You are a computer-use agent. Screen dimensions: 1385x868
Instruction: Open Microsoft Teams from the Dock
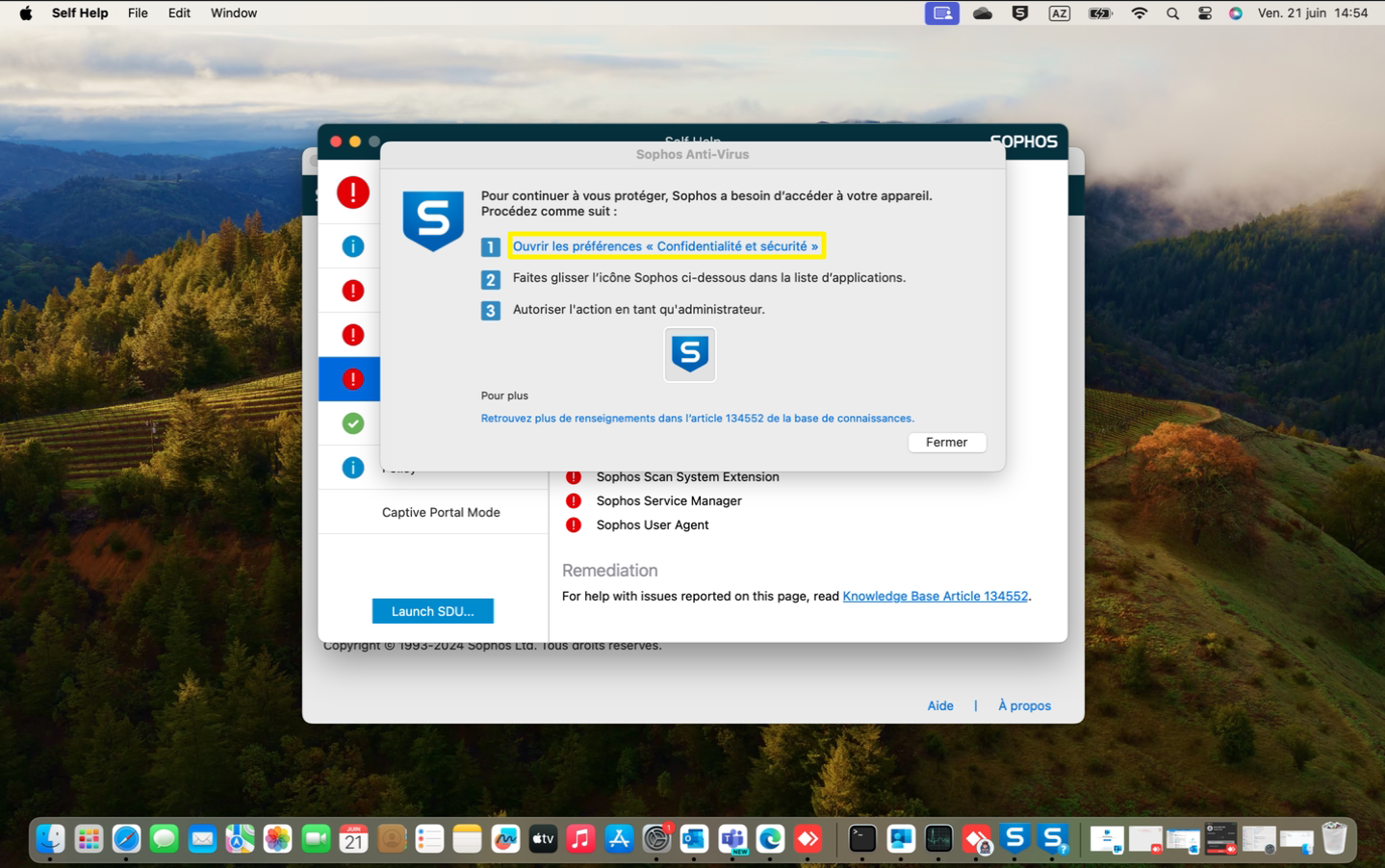click(732, 839)
